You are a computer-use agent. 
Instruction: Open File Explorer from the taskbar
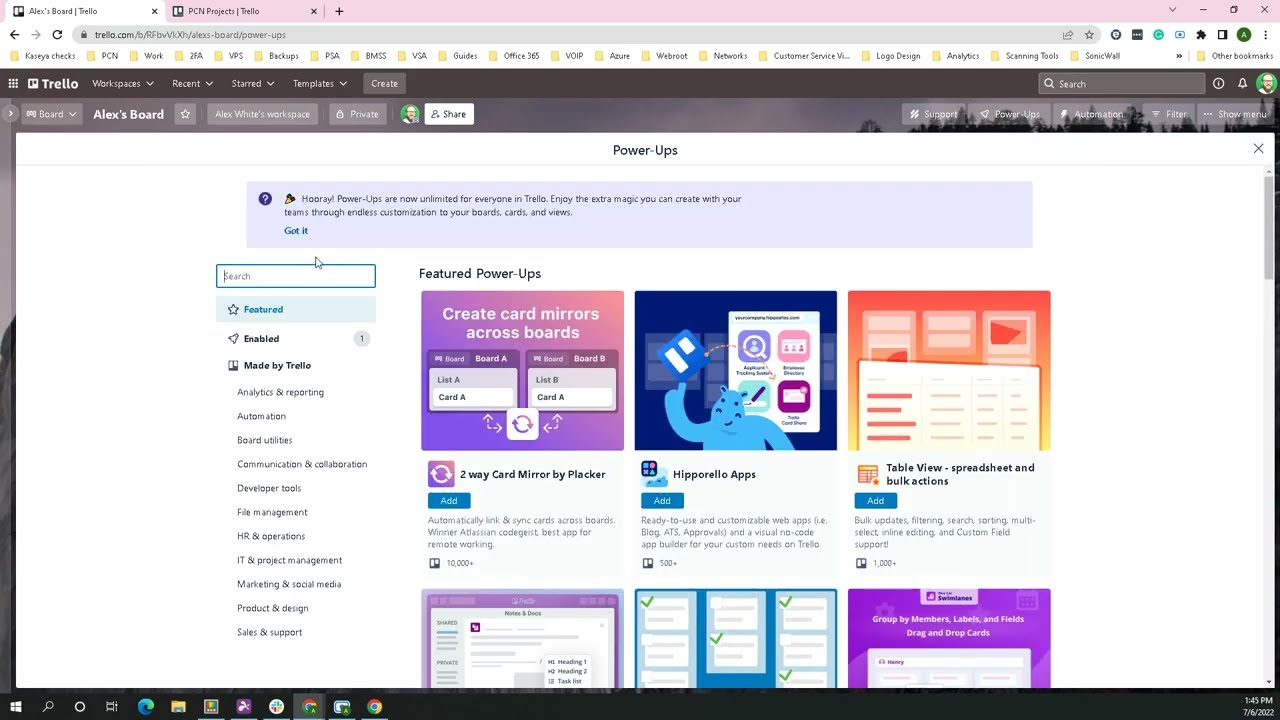(178, 707)
